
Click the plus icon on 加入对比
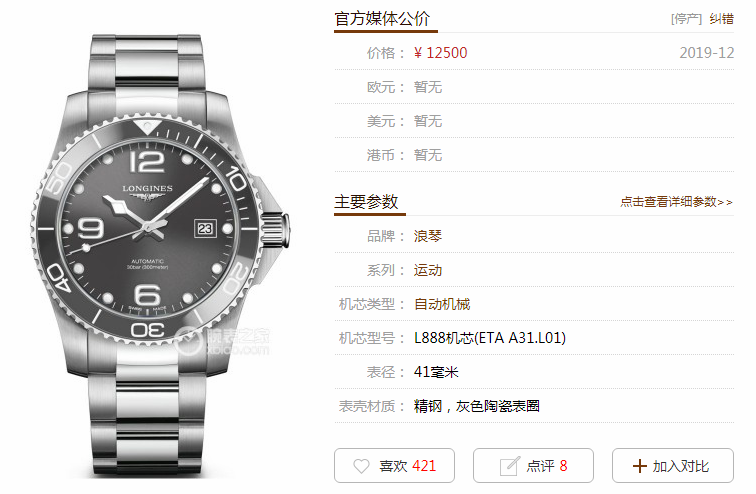(x=639, y=466)
